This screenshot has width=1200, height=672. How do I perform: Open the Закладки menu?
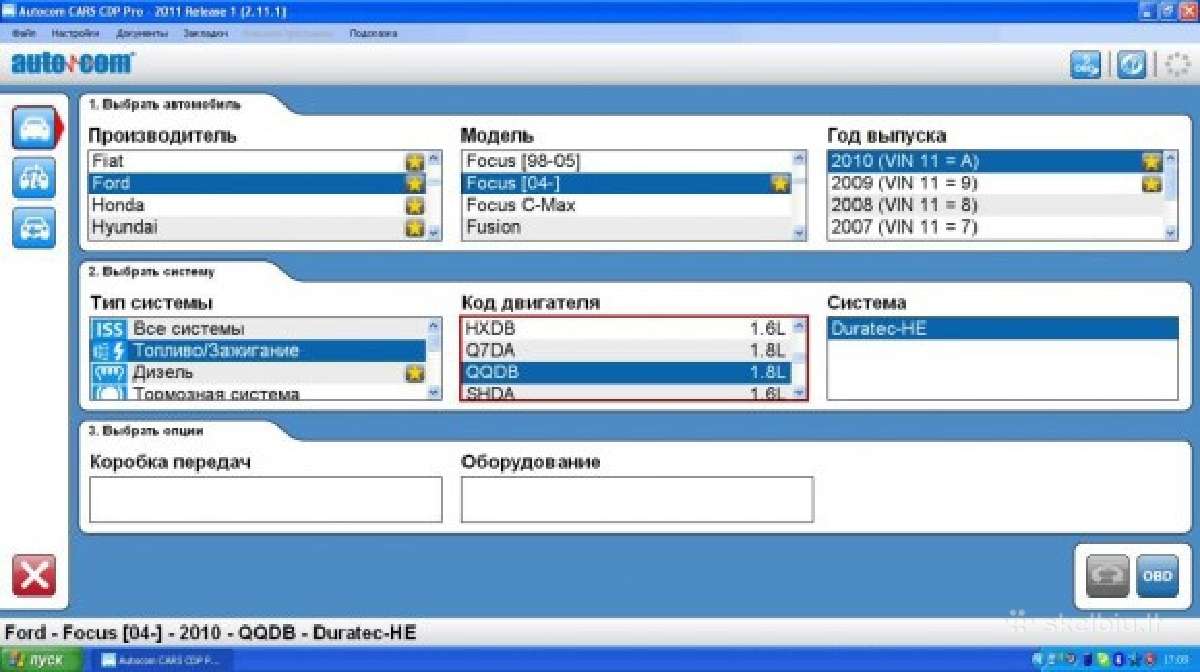205,33
